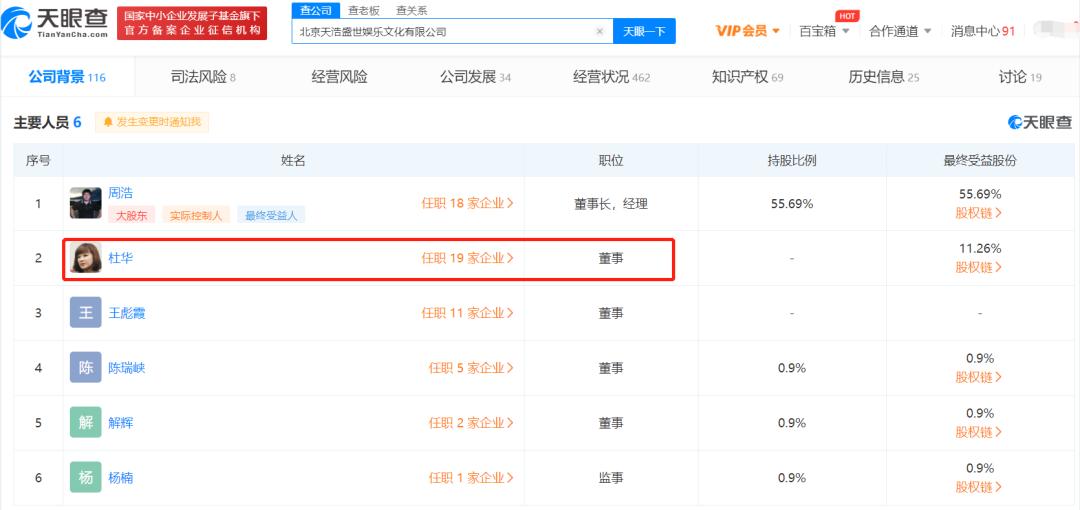The height and width of the screenshot is (510, 1080).
Task: Open 消息中心 notifications
Action: tap(983, 31)
